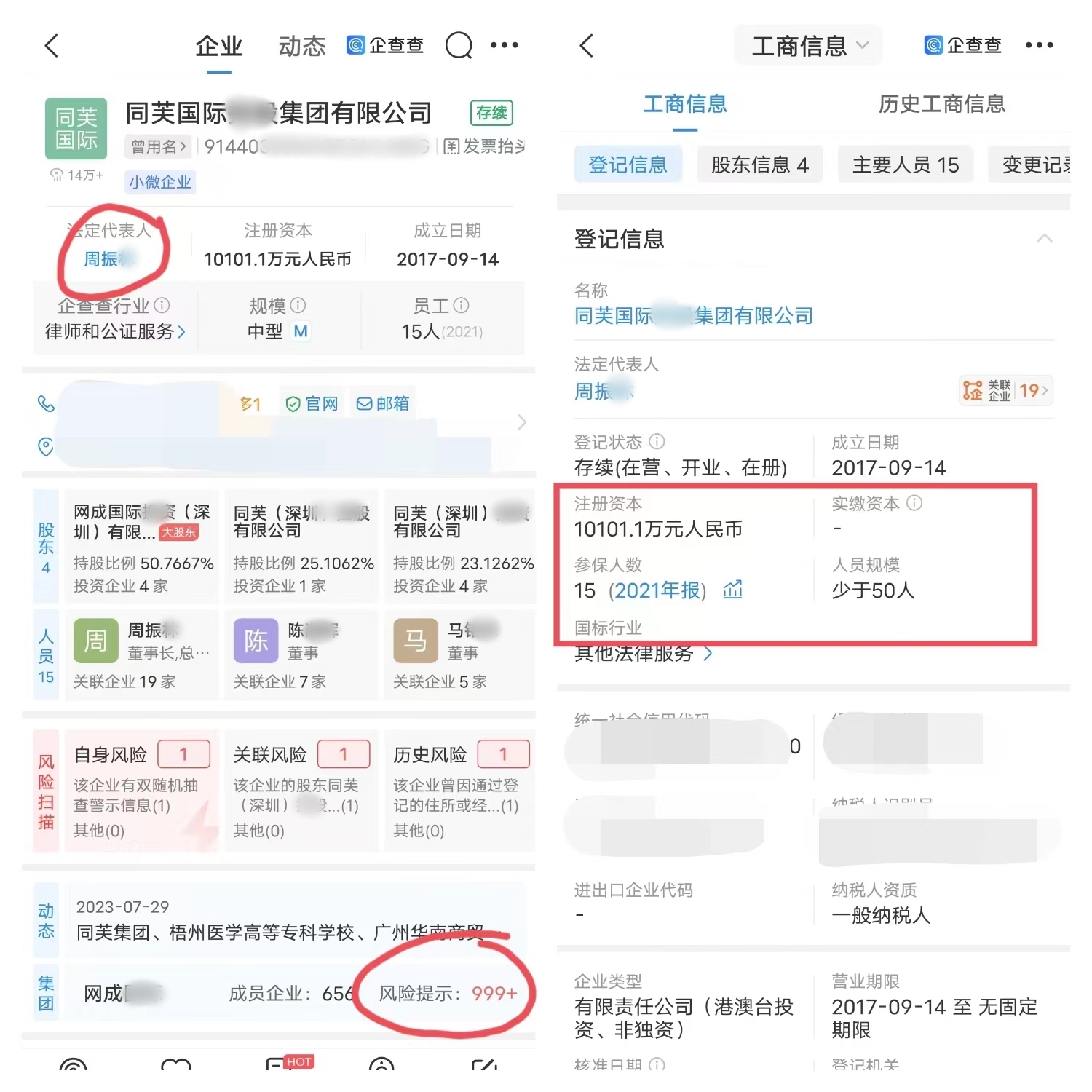Viewport: 1092px width, 1092px height.
Task: Tap 成员企业 count in group row
Action: click(291, 994)
